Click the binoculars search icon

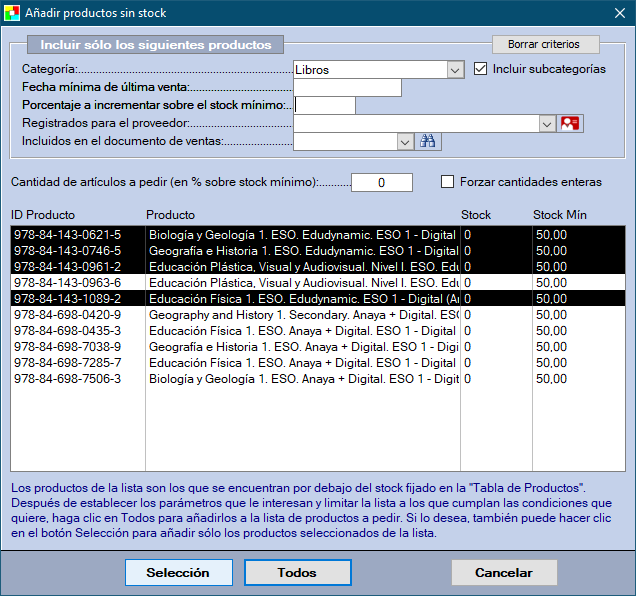[x=428, y=142]
